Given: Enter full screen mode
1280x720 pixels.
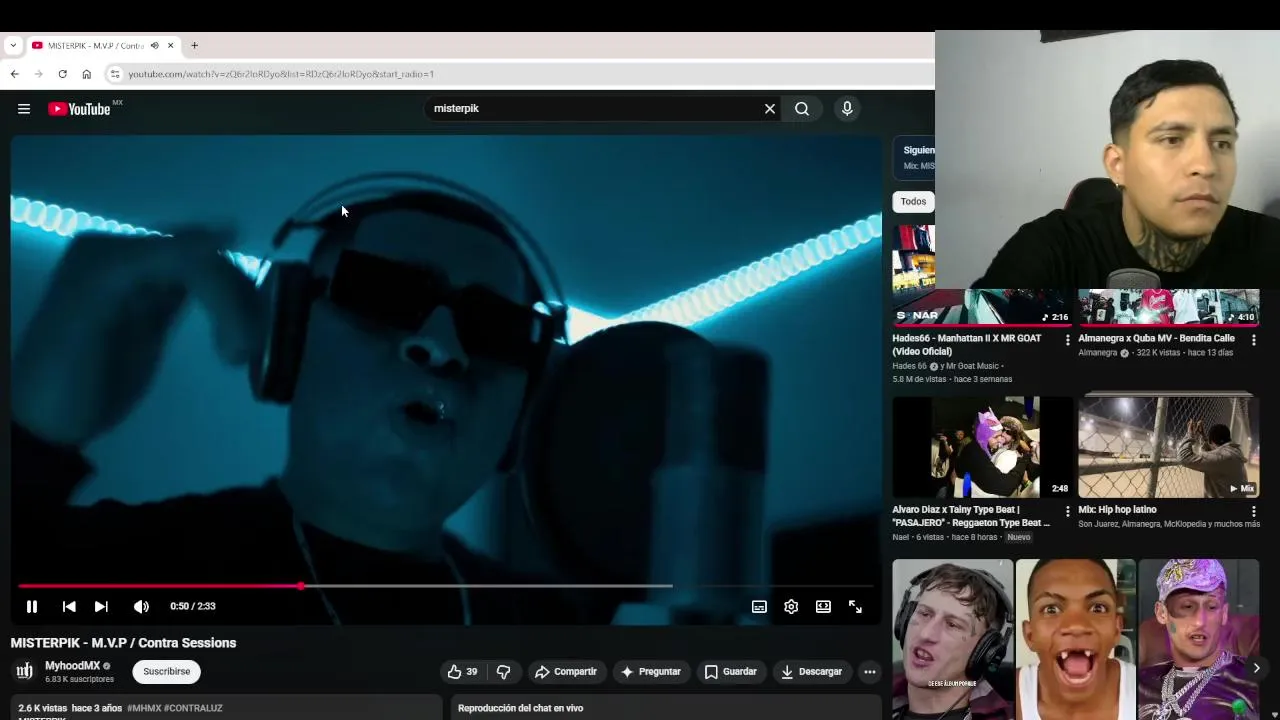Looking at the screenshot, I should tap(855, 606).
